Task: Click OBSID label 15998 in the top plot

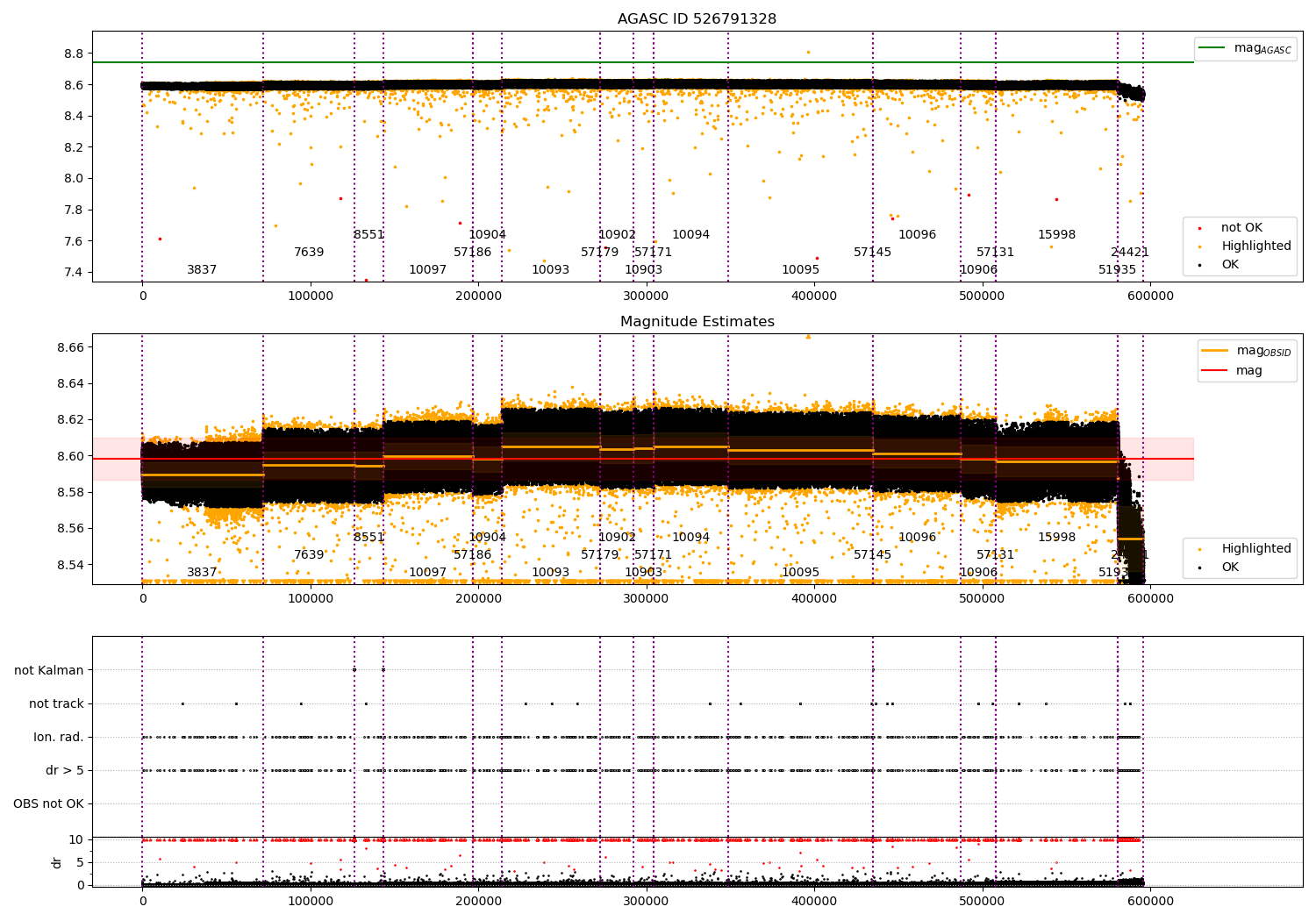Action: tap(1056, 235)
